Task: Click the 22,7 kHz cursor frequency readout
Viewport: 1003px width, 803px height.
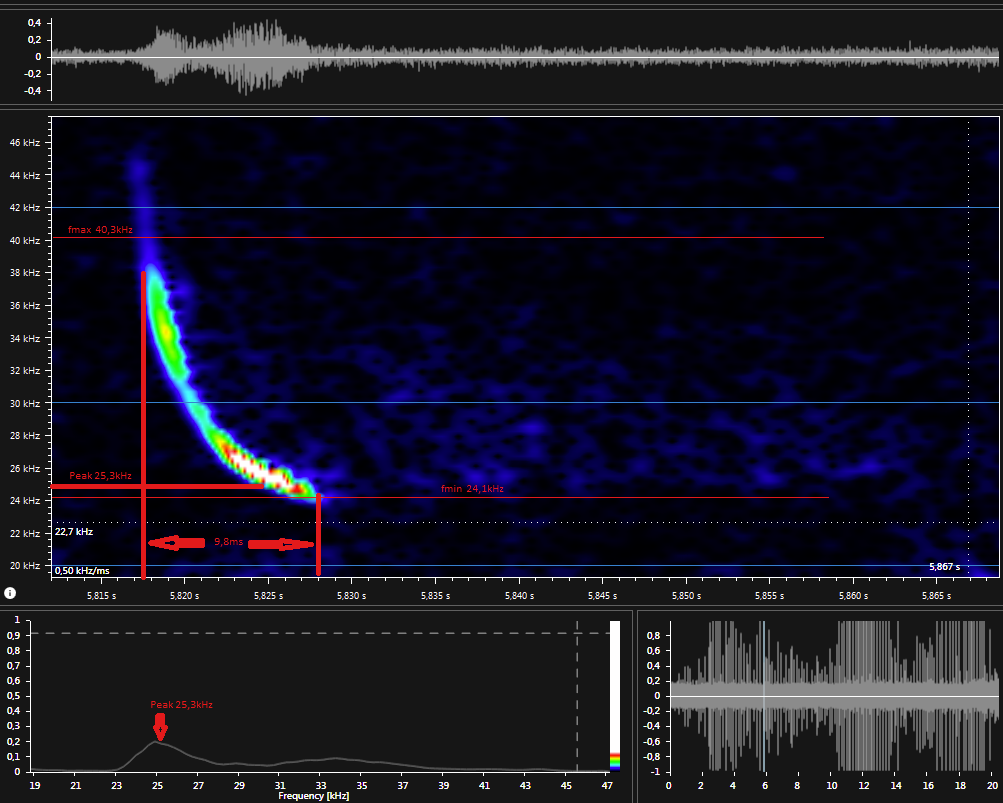Action: point(74,532)
